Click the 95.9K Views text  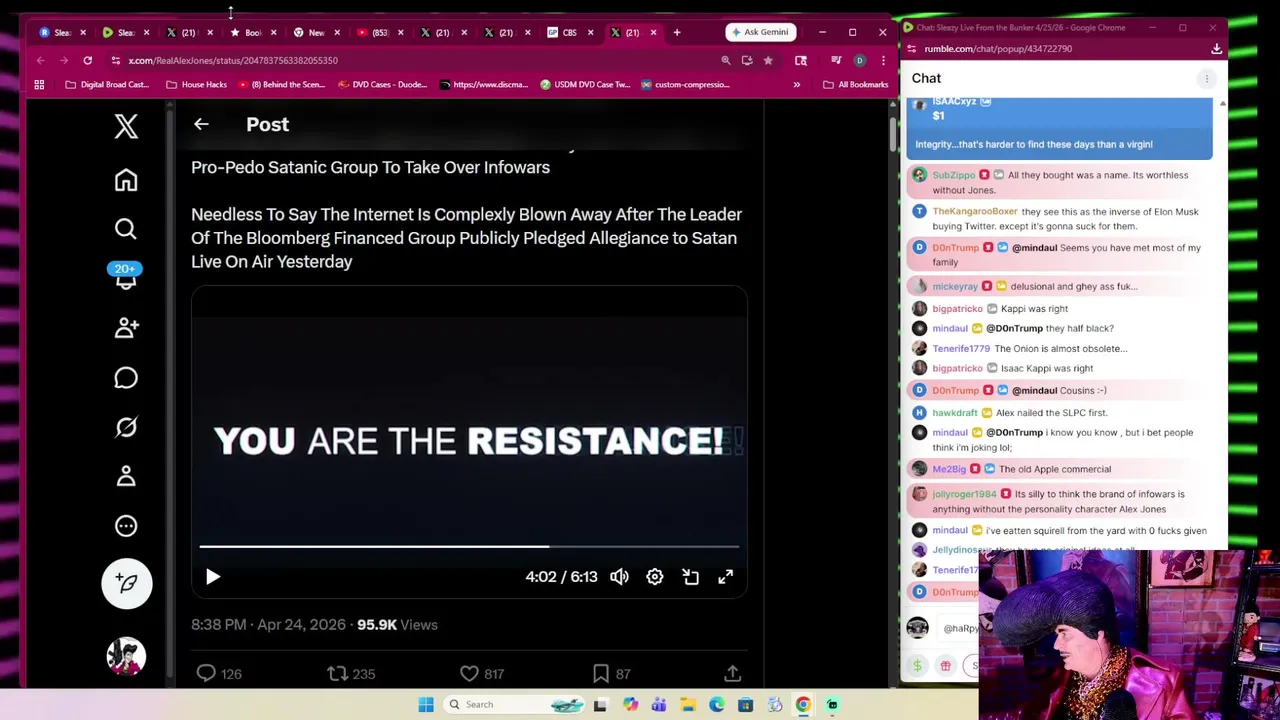point(397,625)
